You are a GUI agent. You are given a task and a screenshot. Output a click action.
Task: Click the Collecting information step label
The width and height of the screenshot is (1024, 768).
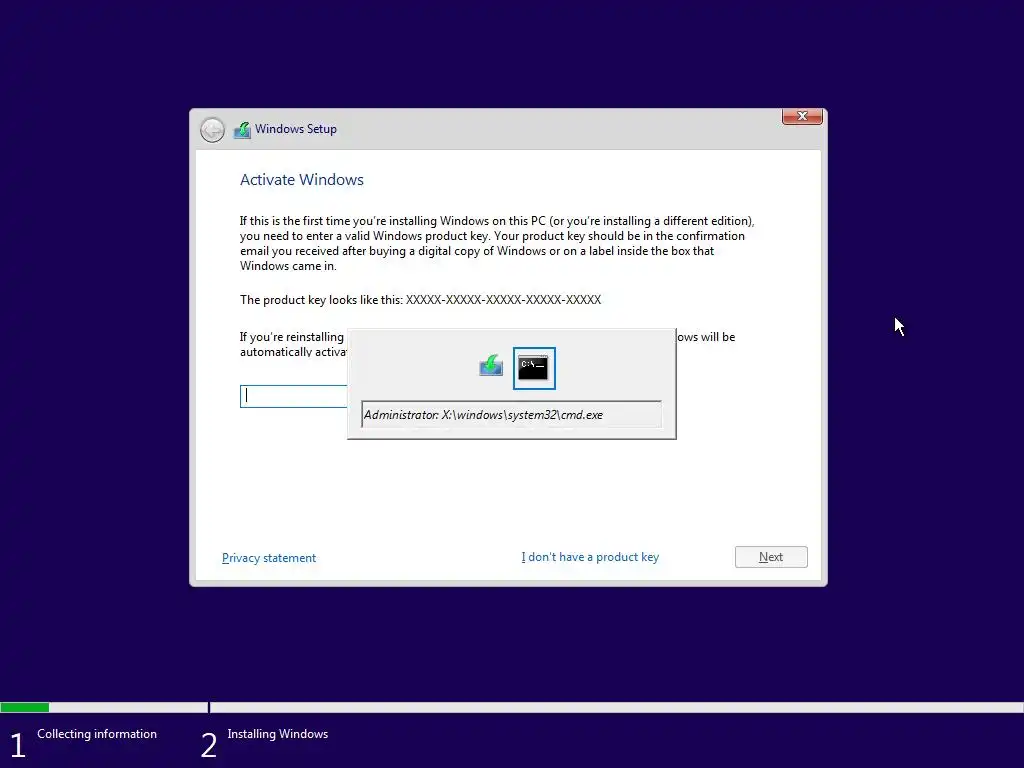[x=97, y=734]
